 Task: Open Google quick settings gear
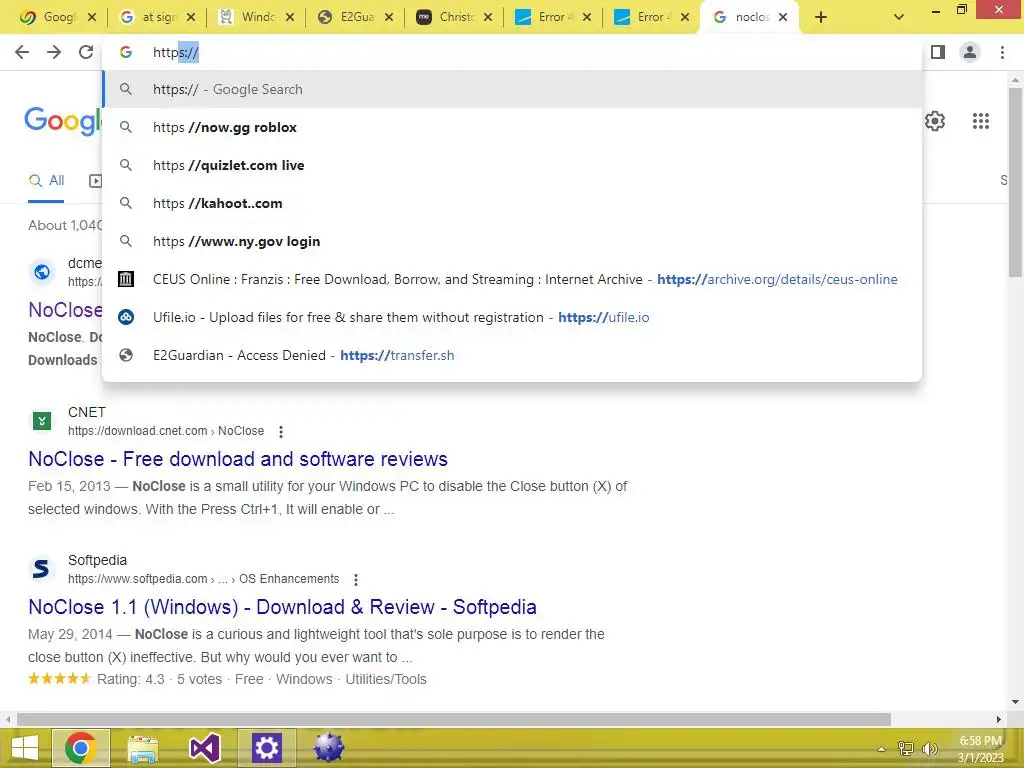[x=935, y=121]
